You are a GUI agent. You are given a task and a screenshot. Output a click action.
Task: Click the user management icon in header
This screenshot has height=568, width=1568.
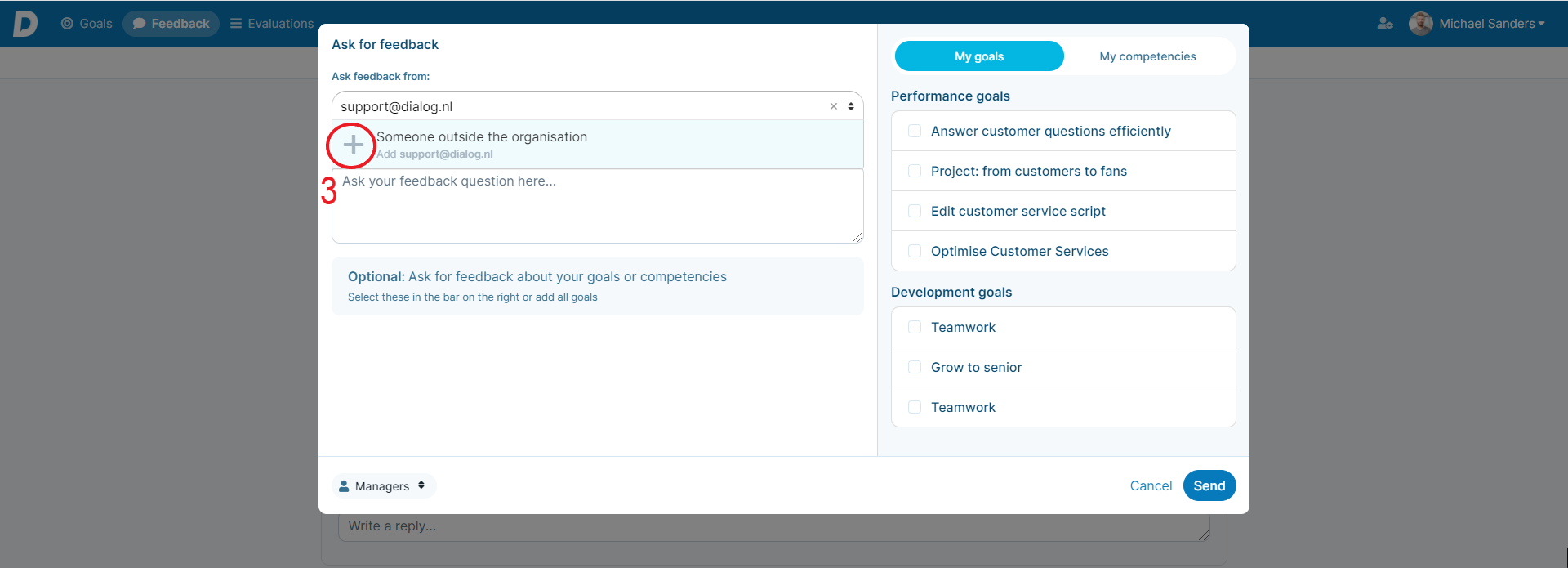point(1385,24)
